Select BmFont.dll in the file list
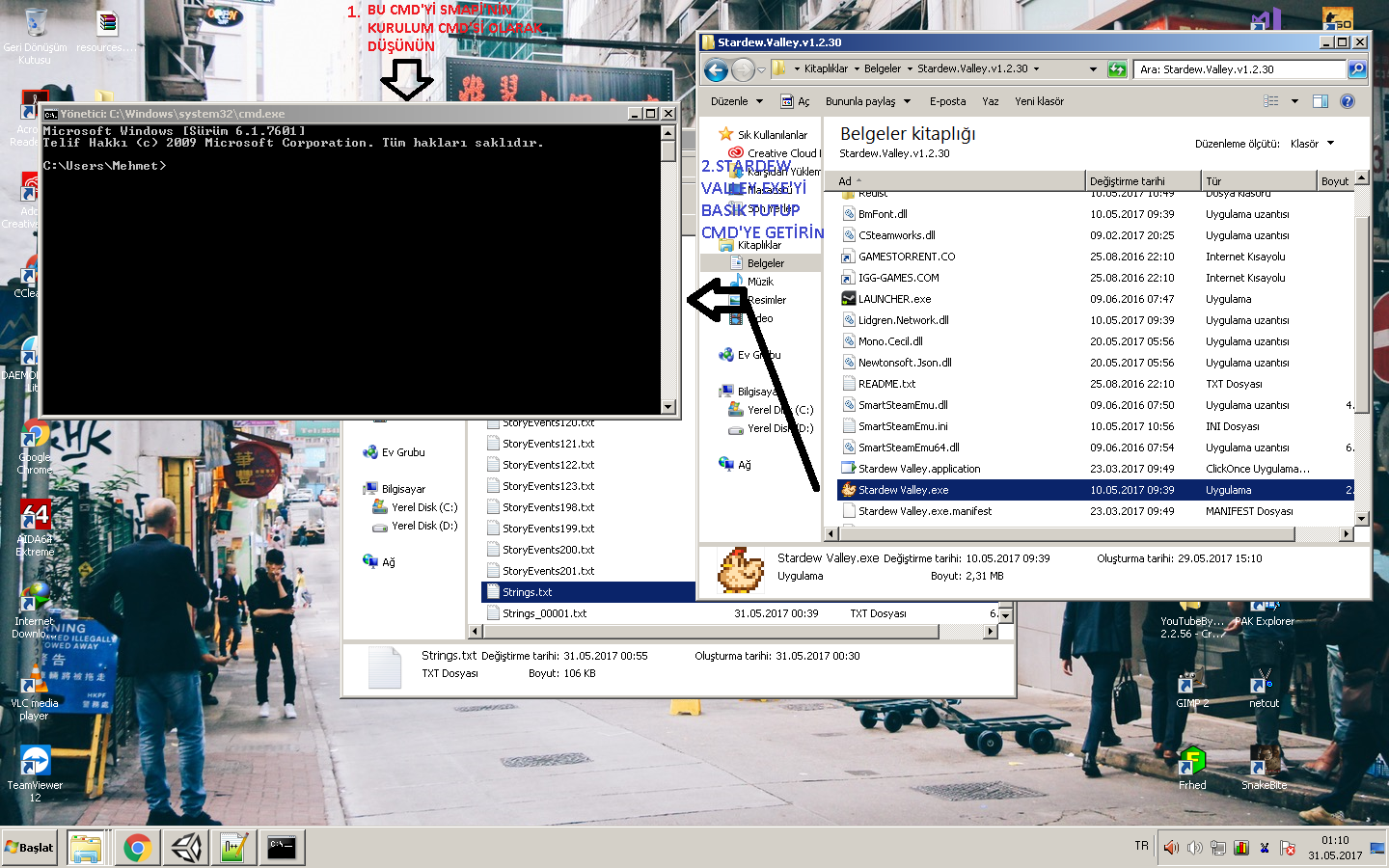The height and width of the screenshot is (868, 1389). (883, 214)
